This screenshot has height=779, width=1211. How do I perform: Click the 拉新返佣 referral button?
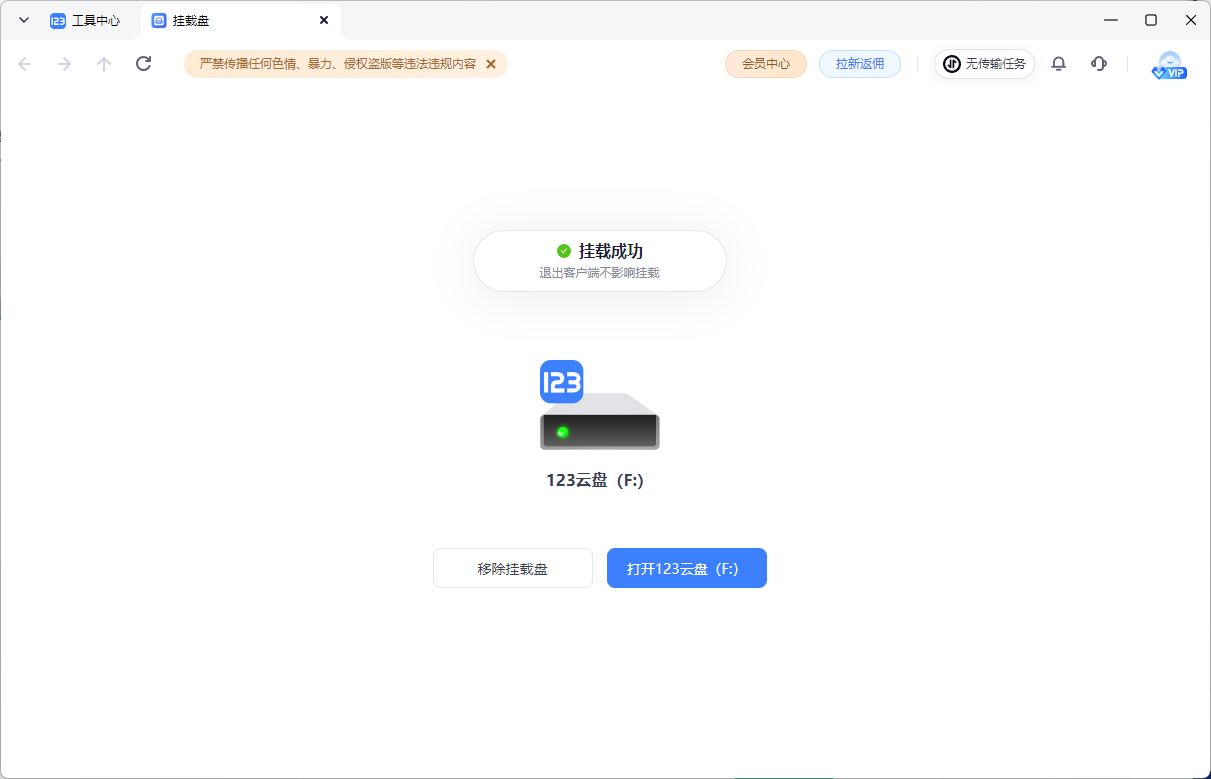click(859, 63)
